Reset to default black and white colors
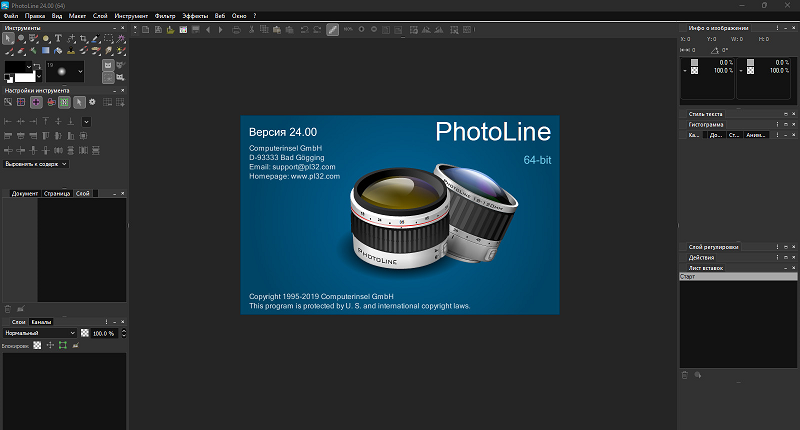 tap(9, 79)
